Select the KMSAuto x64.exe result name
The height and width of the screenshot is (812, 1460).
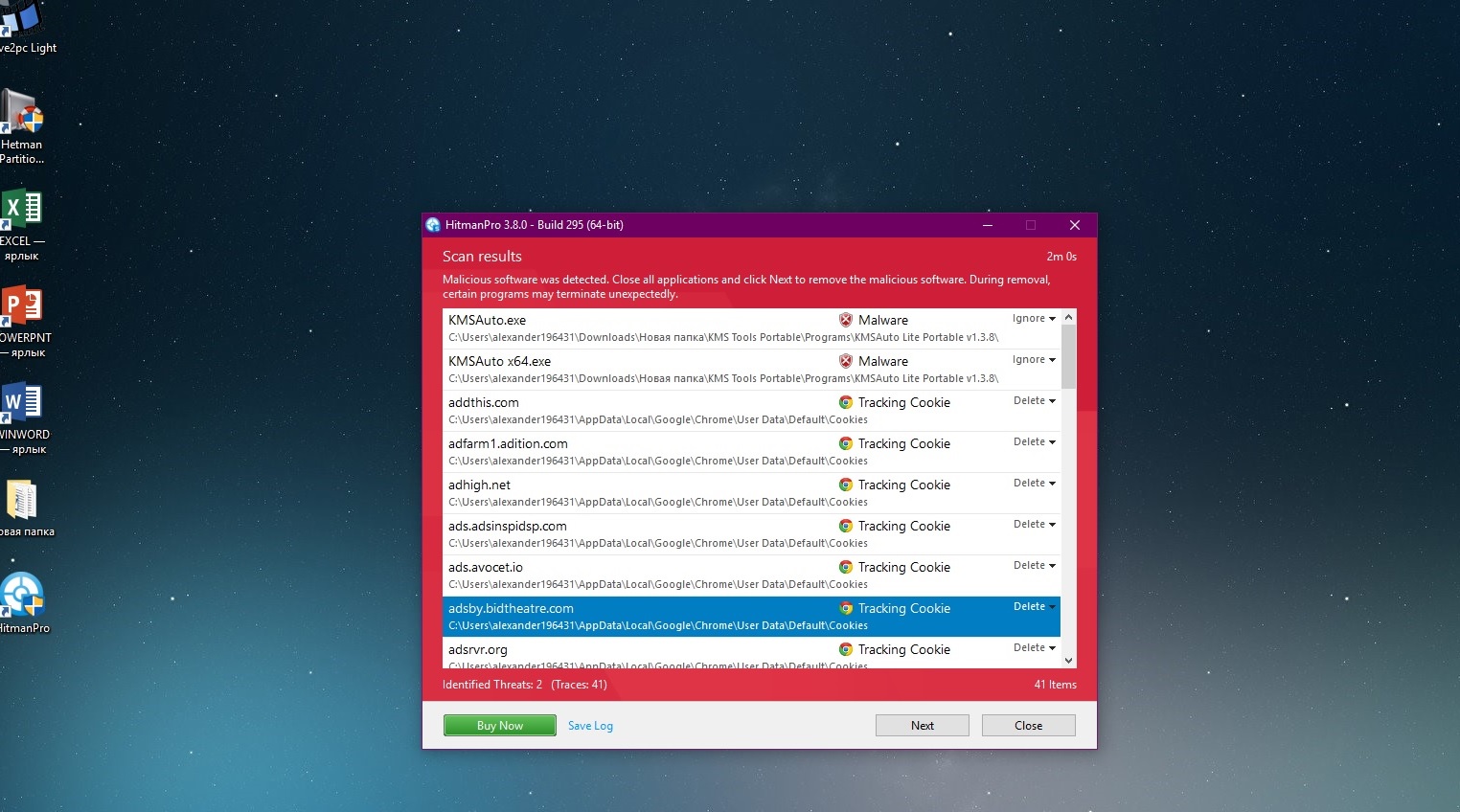click(x=499, y=362)
